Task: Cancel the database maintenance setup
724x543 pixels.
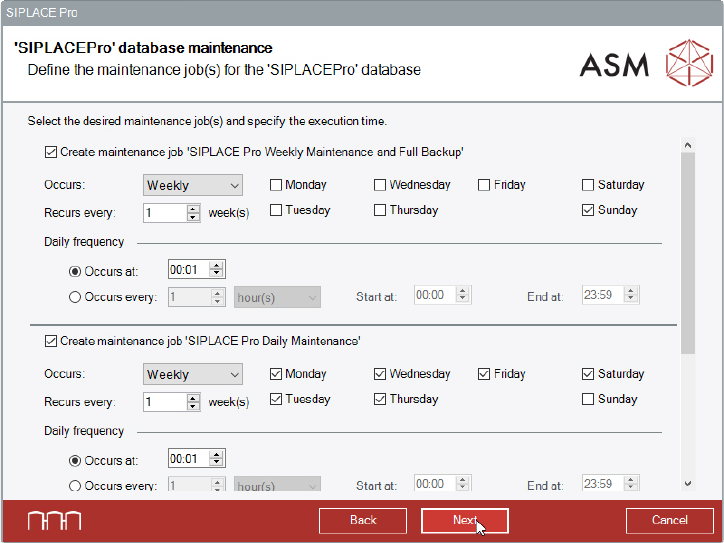Action: 669,520
